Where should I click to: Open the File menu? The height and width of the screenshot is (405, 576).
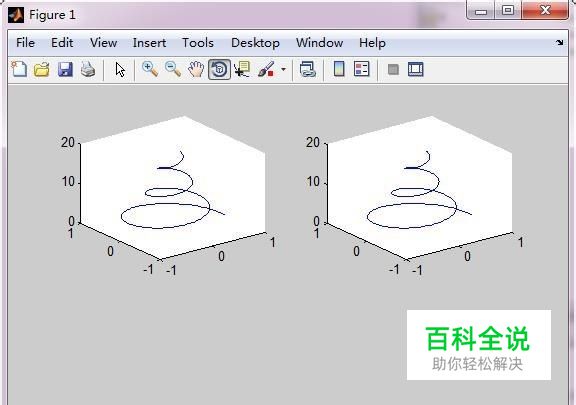pos(25,43)
